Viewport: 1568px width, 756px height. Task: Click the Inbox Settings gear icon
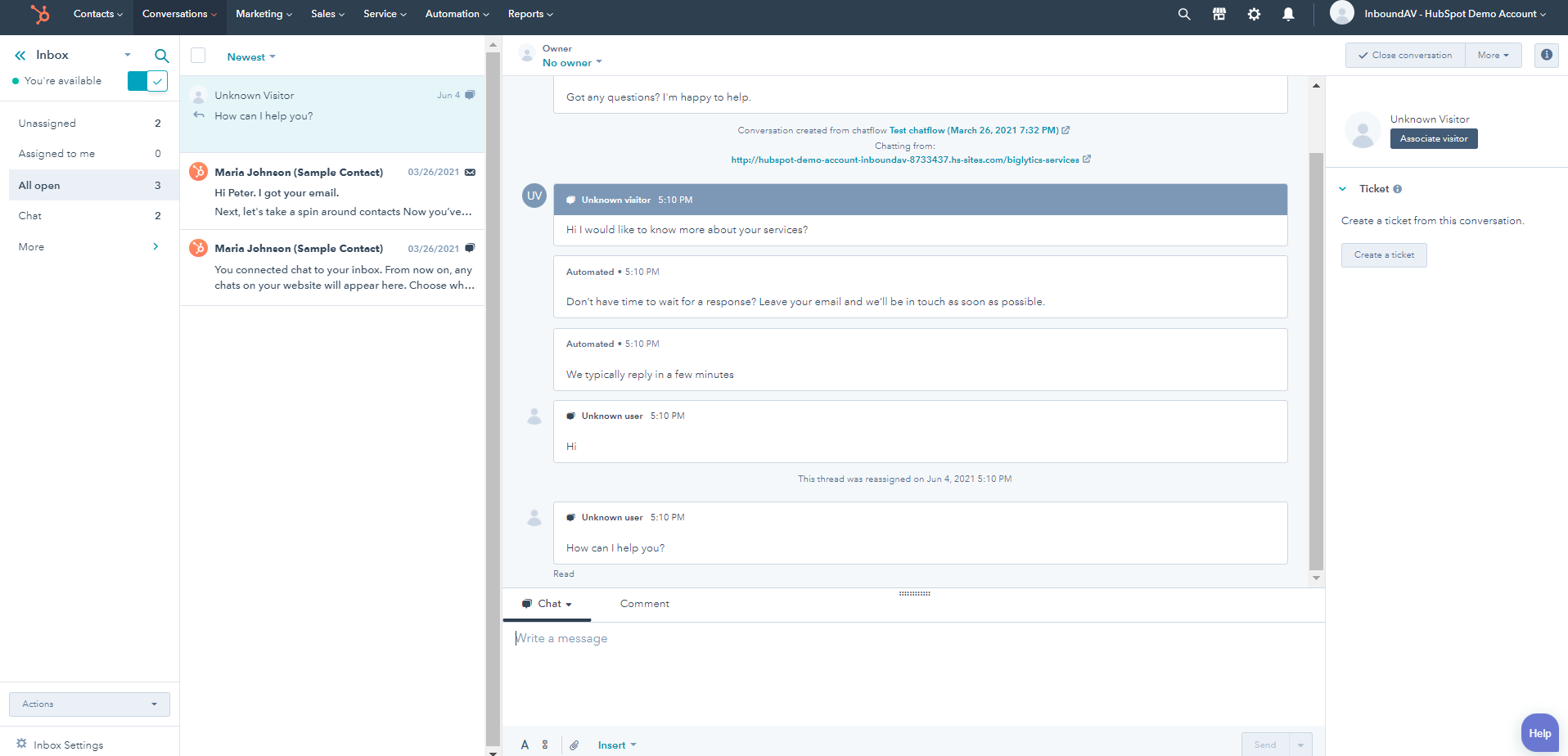[22, 744]
